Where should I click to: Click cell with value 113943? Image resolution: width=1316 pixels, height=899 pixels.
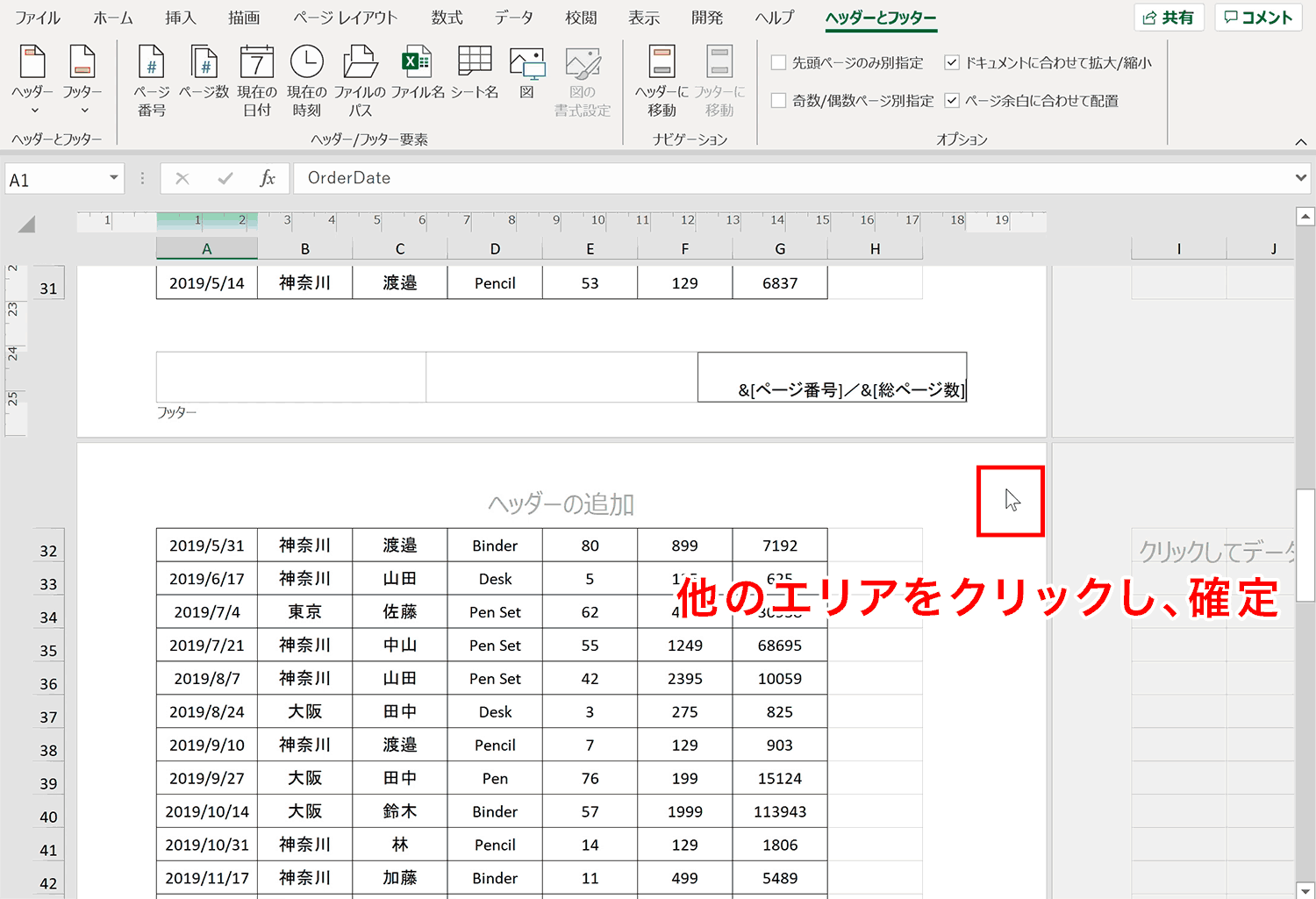click(780, 811)
